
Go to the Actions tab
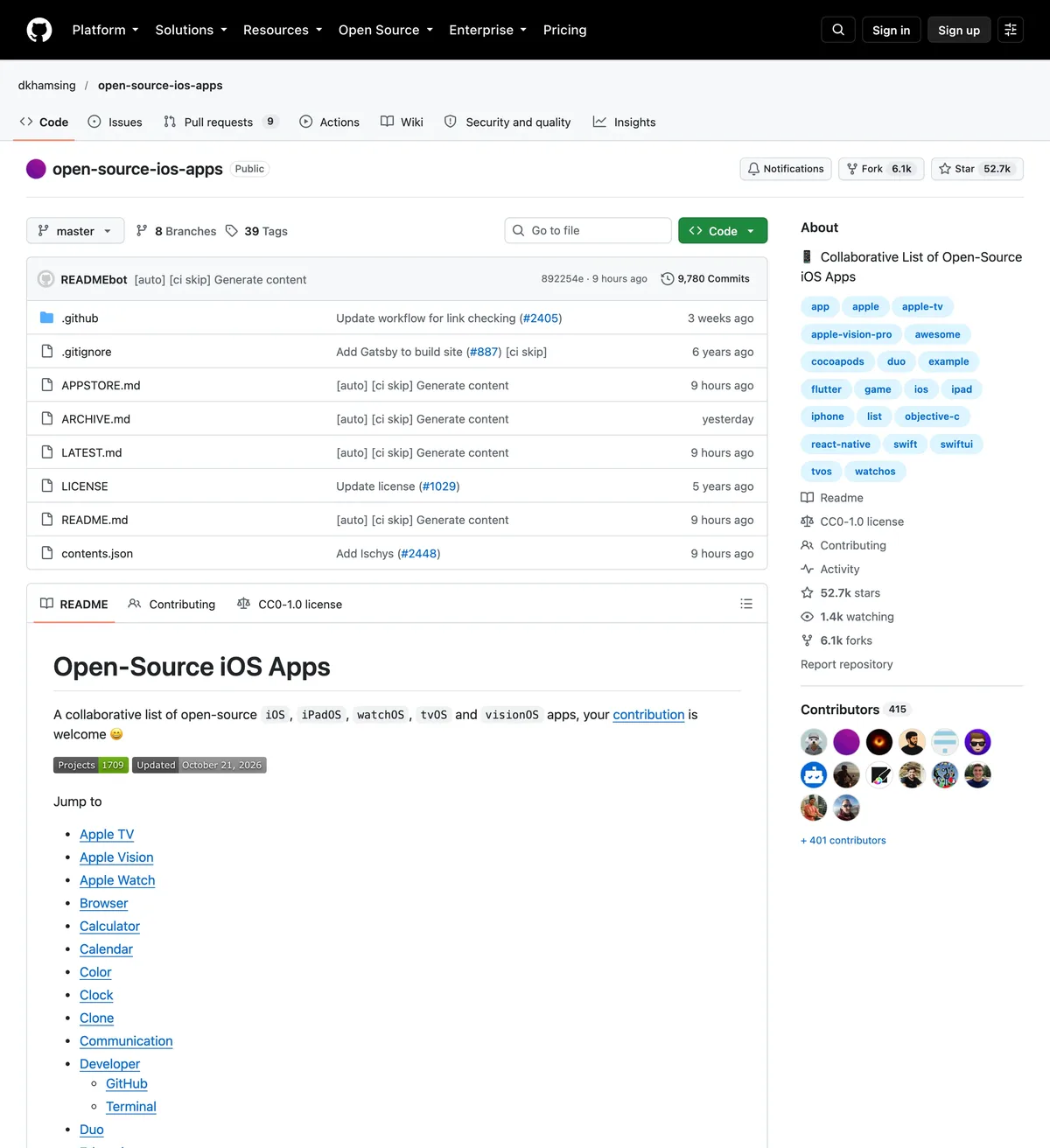click(x=330, y=122)
